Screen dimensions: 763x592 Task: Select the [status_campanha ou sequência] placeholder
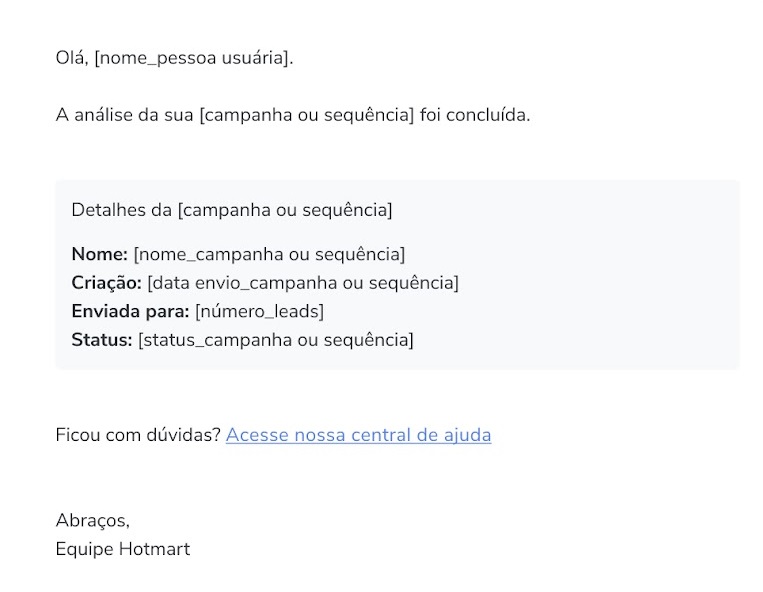tap(276, 340)
